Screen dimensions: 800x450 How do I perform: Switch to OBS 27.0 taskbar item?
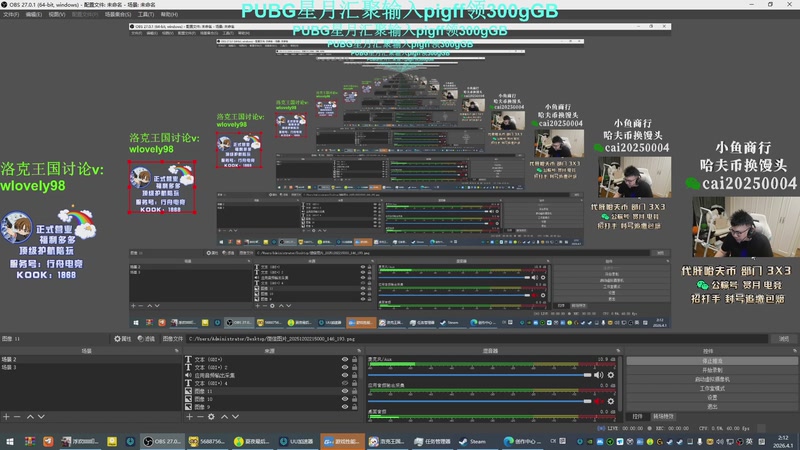pyautogui.click(x=162, y=441)
